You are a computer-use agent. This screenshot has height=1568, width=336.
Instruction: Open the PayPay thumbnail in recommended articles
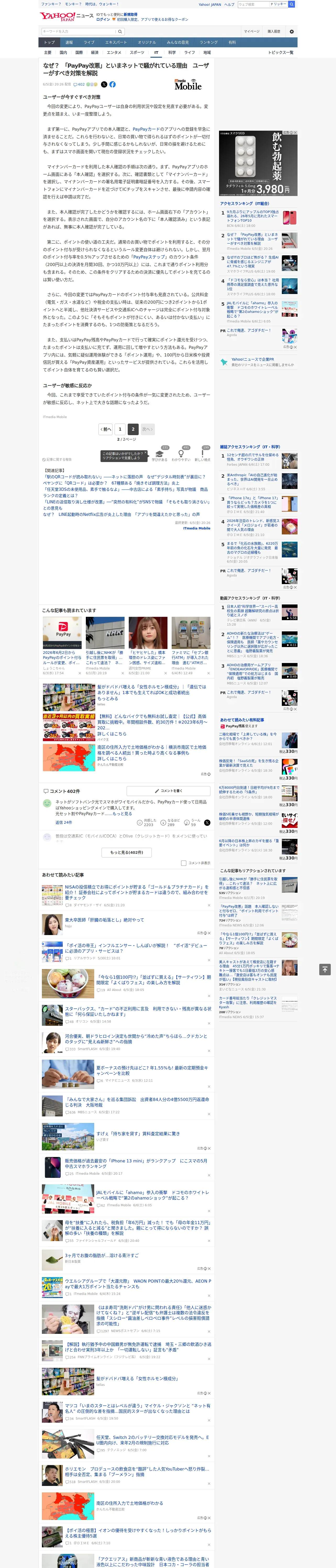[62, 633]
